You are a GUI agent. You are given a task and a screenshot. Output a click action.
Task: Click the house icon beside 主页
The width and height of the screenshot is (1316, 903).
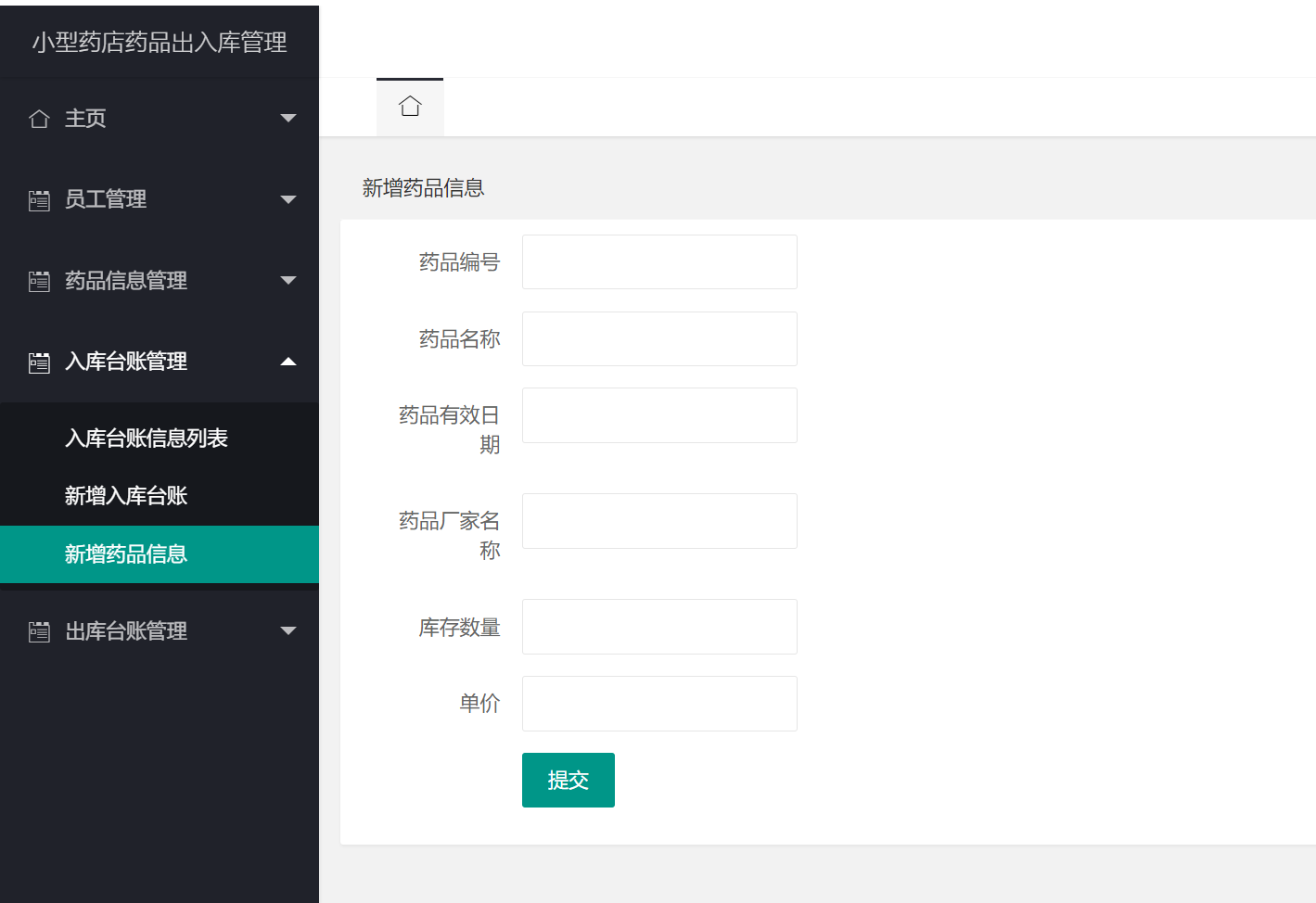click(x=39, y=119)
